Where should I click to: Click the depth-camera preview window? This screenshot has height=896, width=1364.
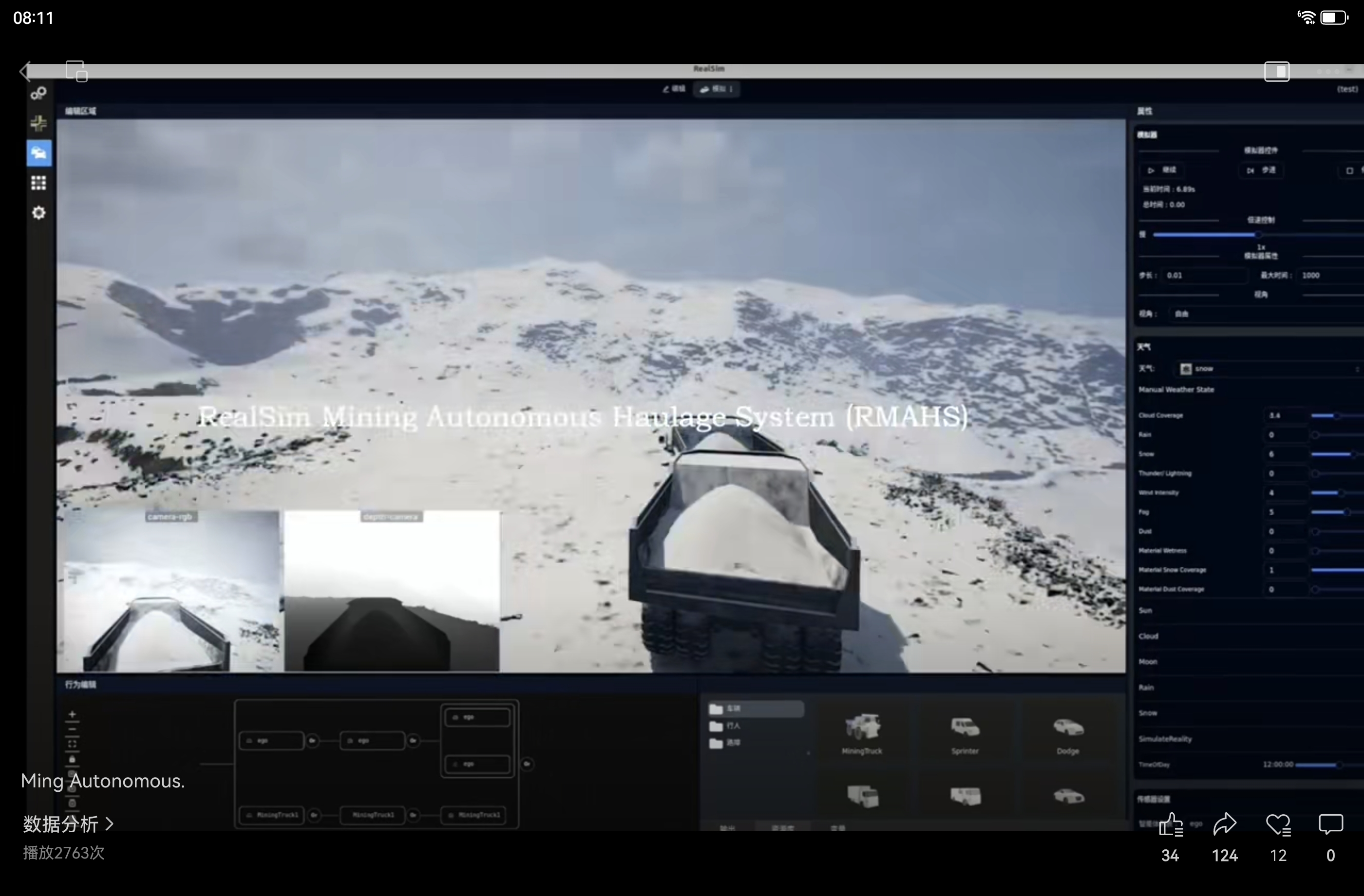click(x=392, y=591)
